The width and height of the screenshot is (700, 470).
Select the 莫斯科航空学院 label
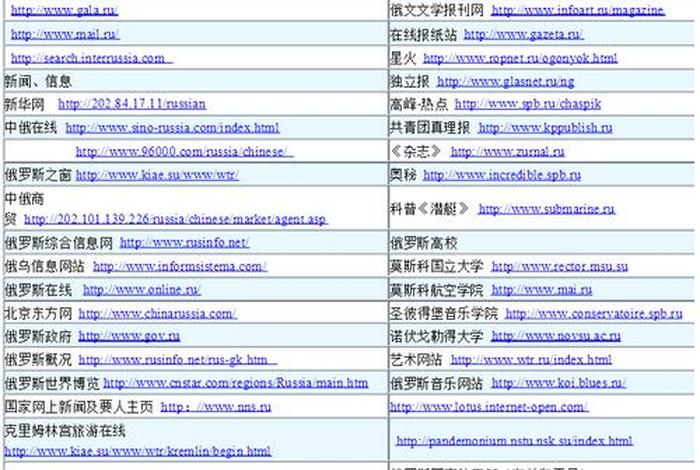click(x=437, y=290)
